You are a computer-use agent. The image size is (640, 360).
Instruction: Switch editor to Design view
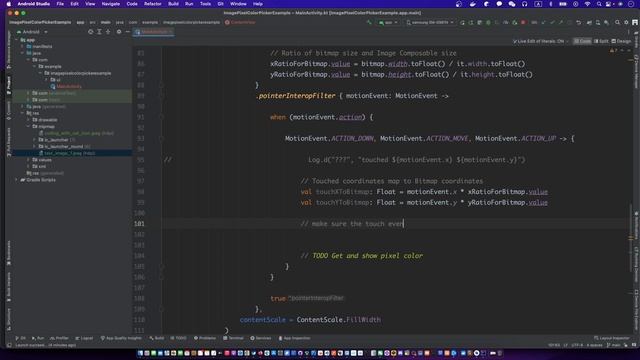point(621,41)
